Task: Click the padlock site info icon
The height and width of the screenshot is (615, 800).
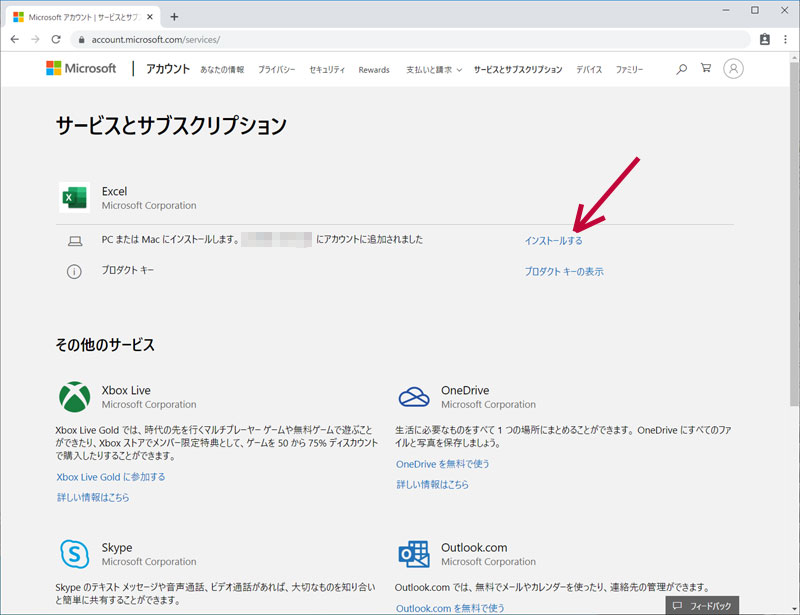Action: pyautogui.click(x=81, y=39)
